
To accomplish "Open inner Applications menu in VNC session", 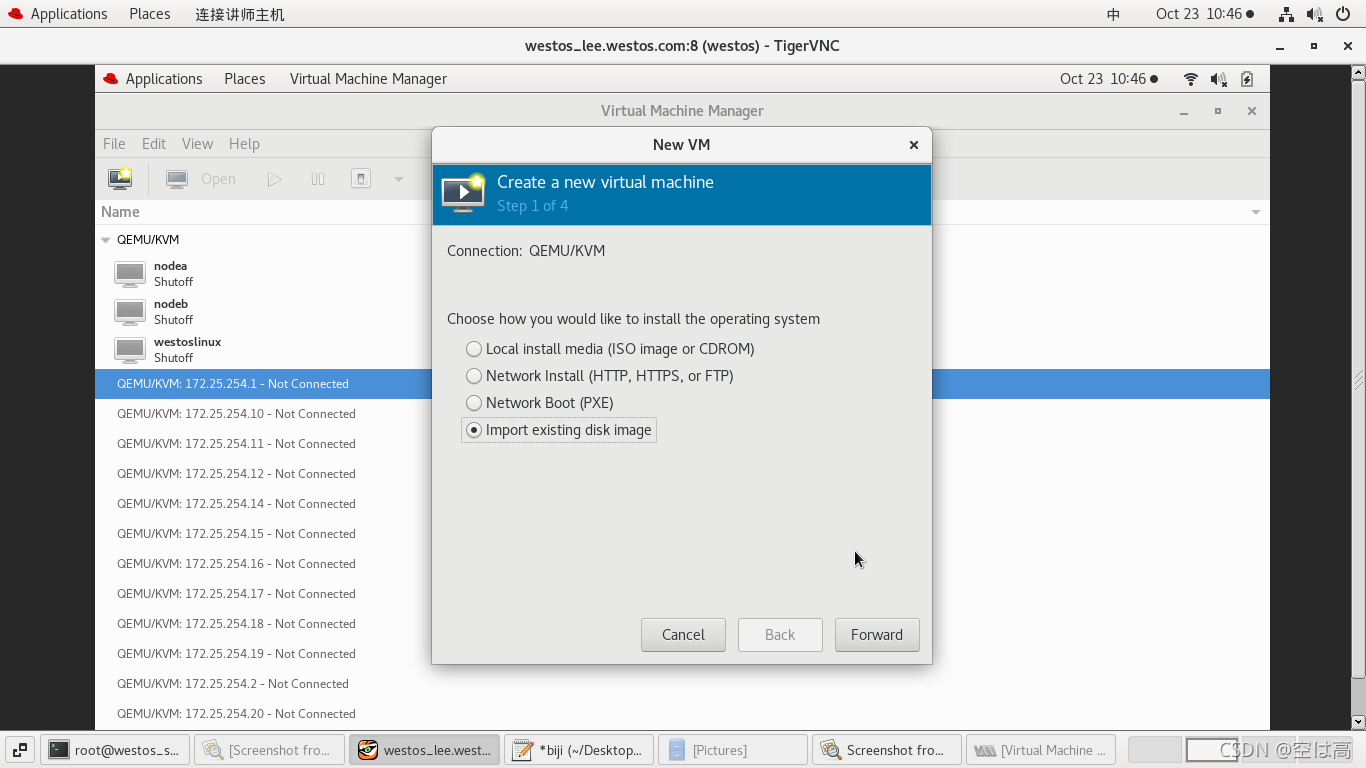I will pyautogui.click(x=152, y=79).
